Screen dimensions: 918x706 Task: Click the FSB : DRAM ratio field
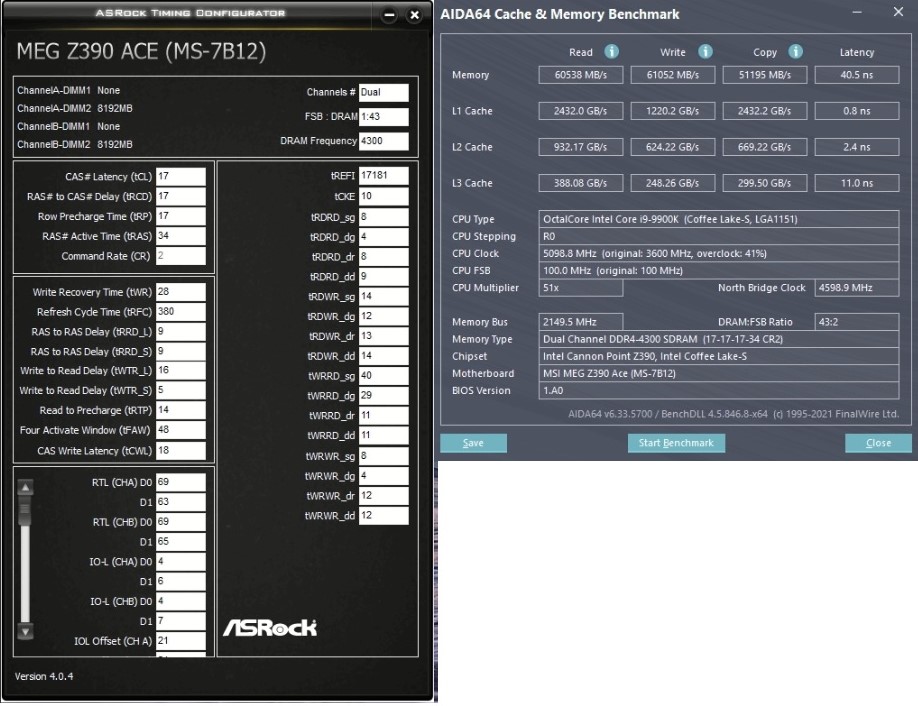pos(383,116)
